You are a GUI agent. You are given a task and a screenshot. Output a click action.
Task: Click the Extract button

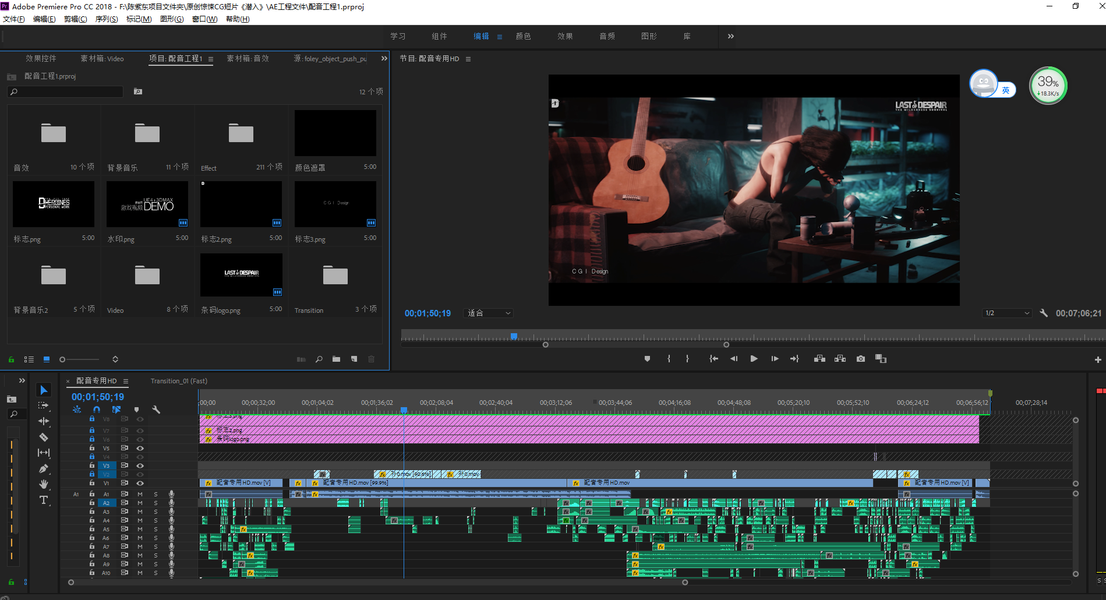point(840,359)
